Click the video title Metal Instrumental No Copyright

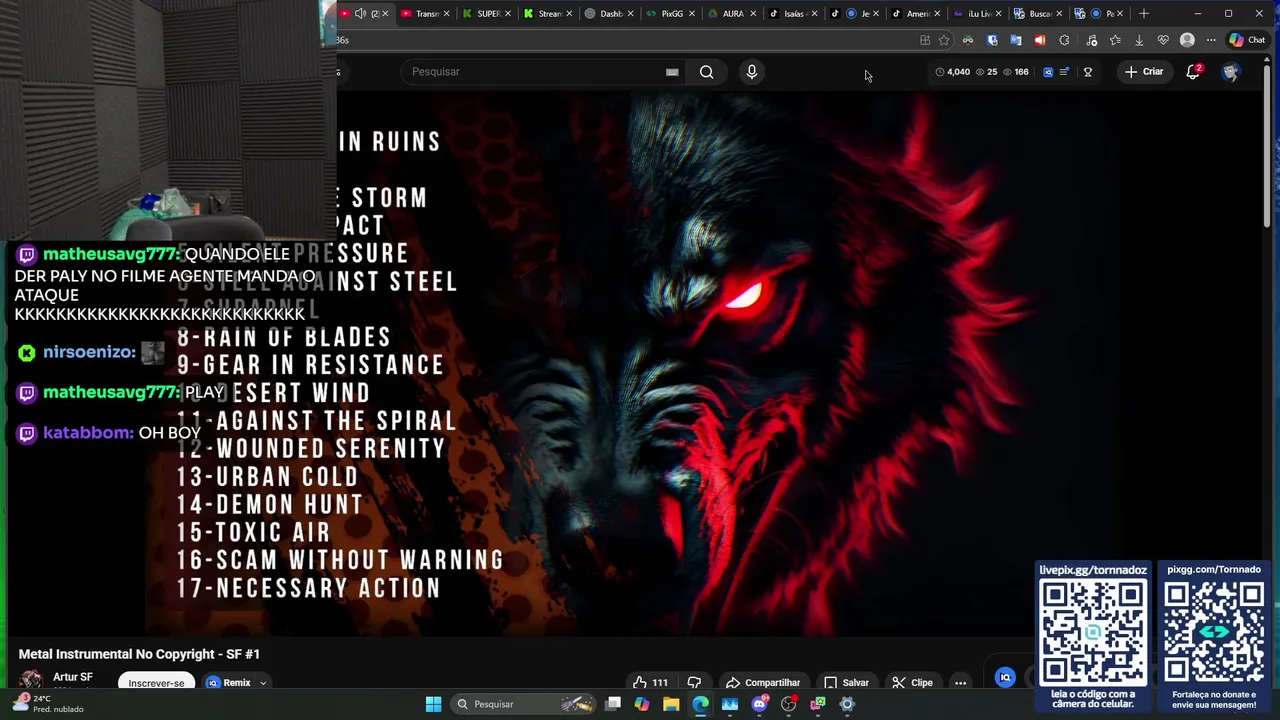[139, 654]
